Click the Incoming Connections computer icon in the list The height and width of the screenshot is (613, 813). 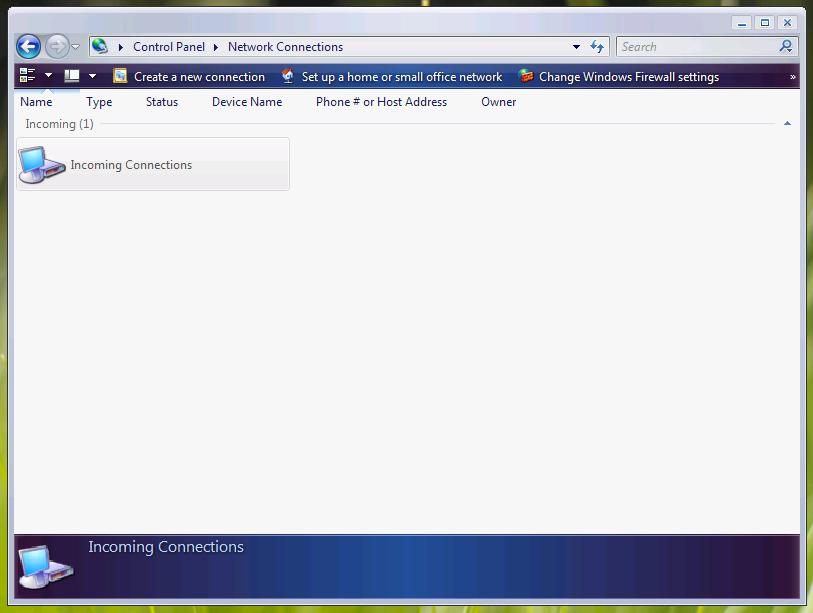coord(41,165)
